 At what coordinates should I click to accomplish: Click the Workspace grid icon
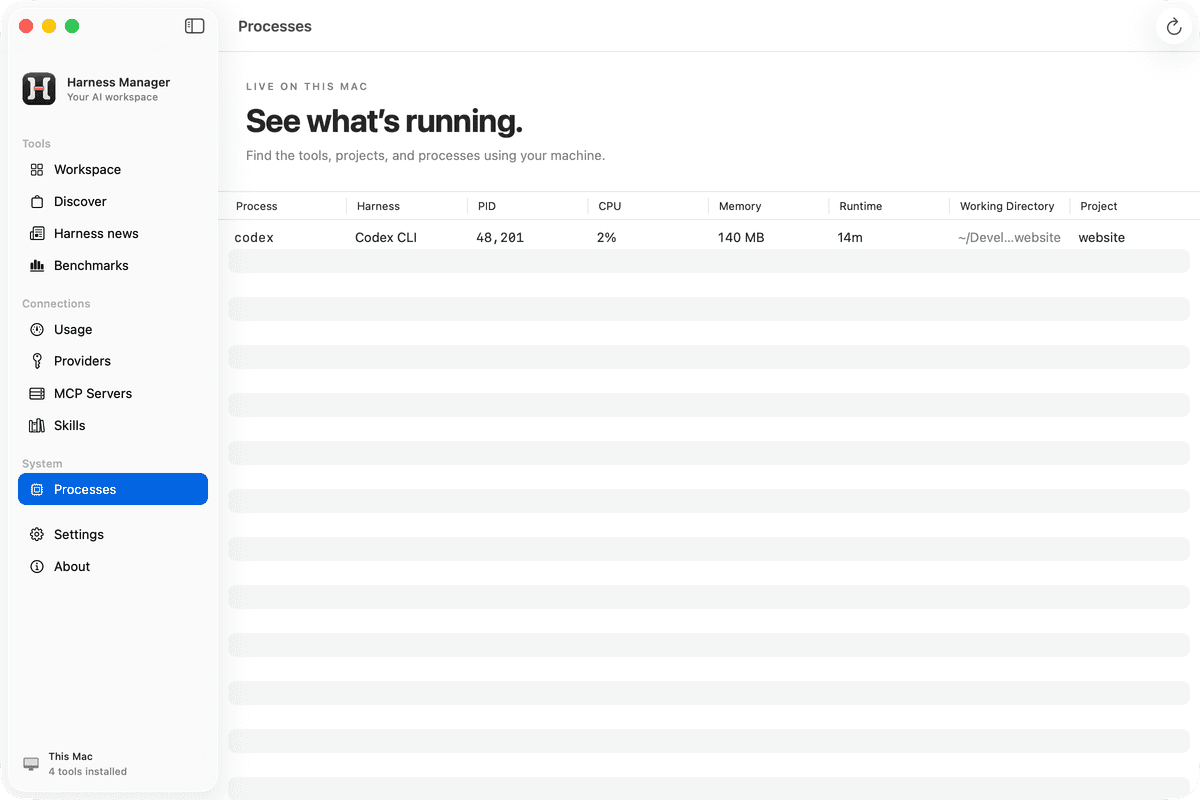(x=37, y=170)
